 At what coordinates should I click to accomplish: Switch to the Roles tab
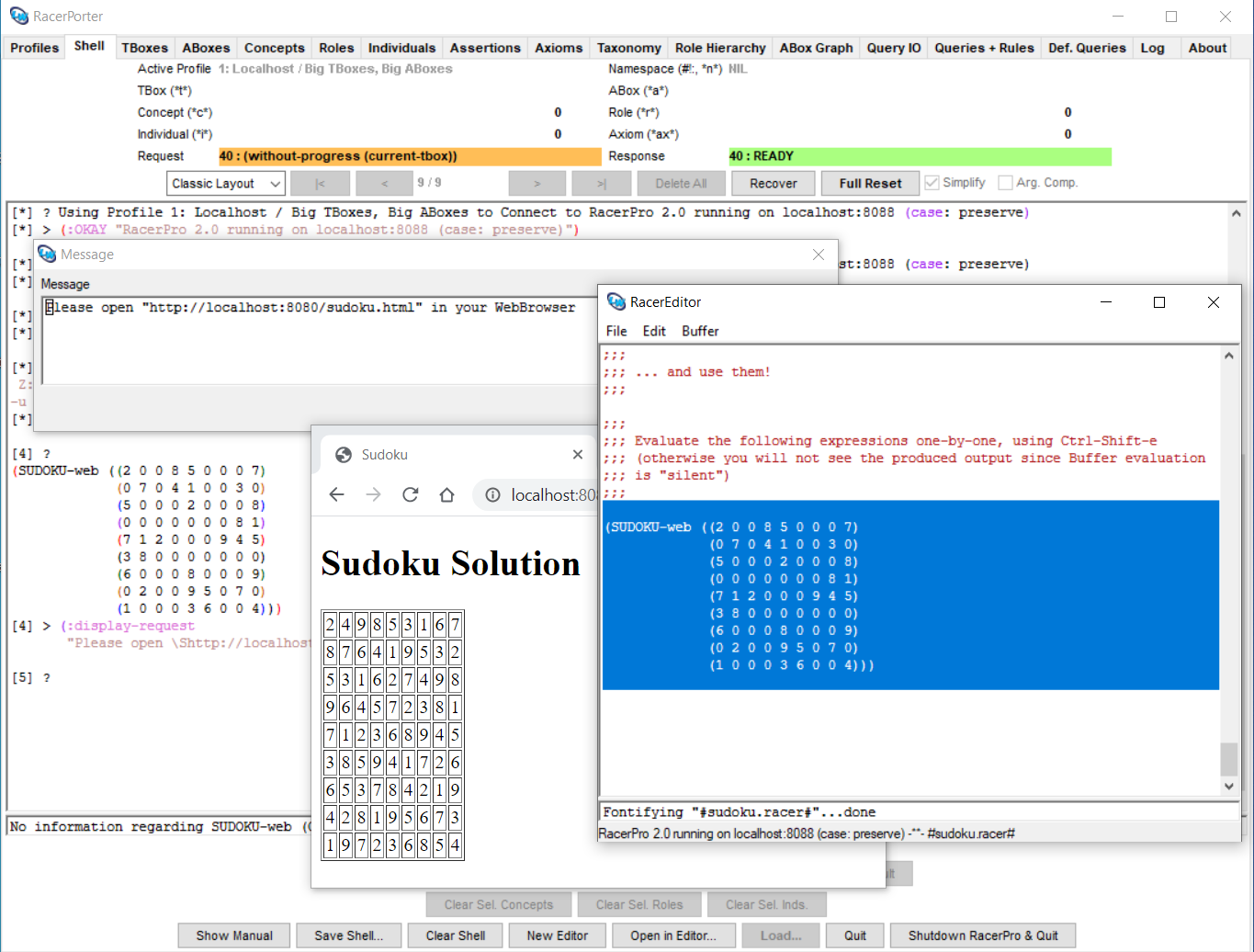[x=336, y=48]
